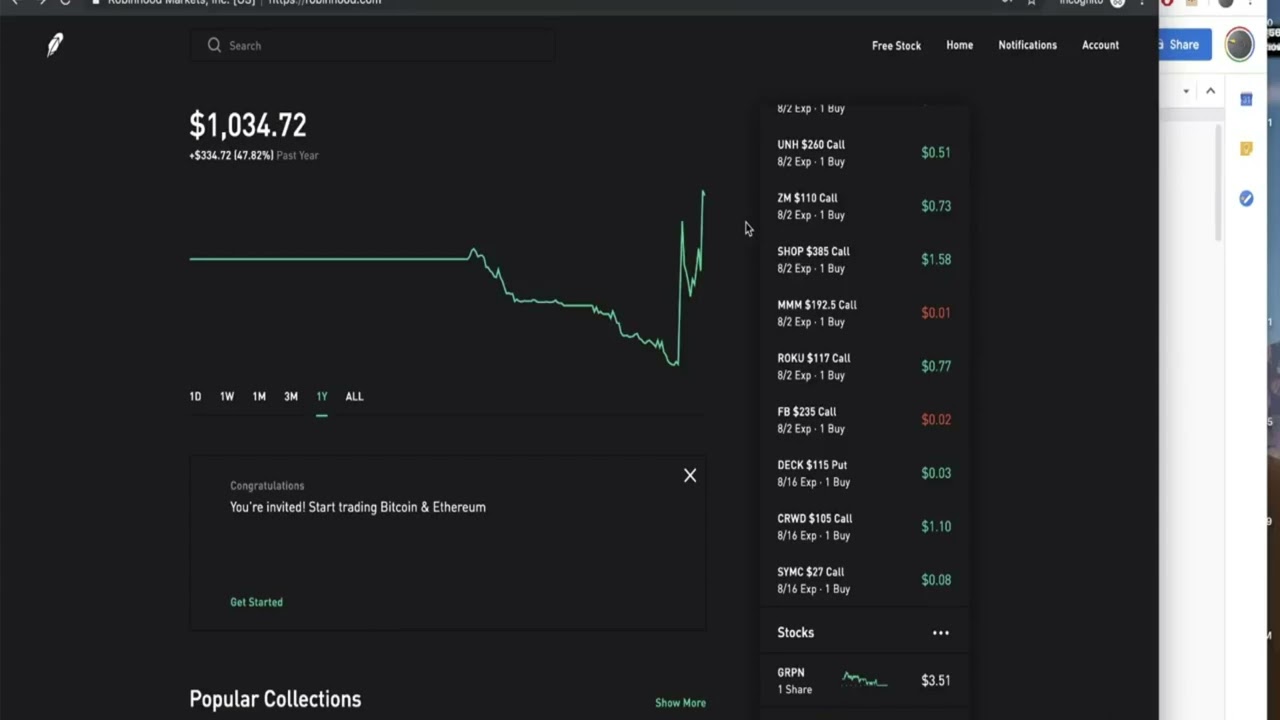Image resolution: width=1280 pixels, height=720 pixels.
Task: Click the side window vertical scrollbar
Action: click(1217, 183)
